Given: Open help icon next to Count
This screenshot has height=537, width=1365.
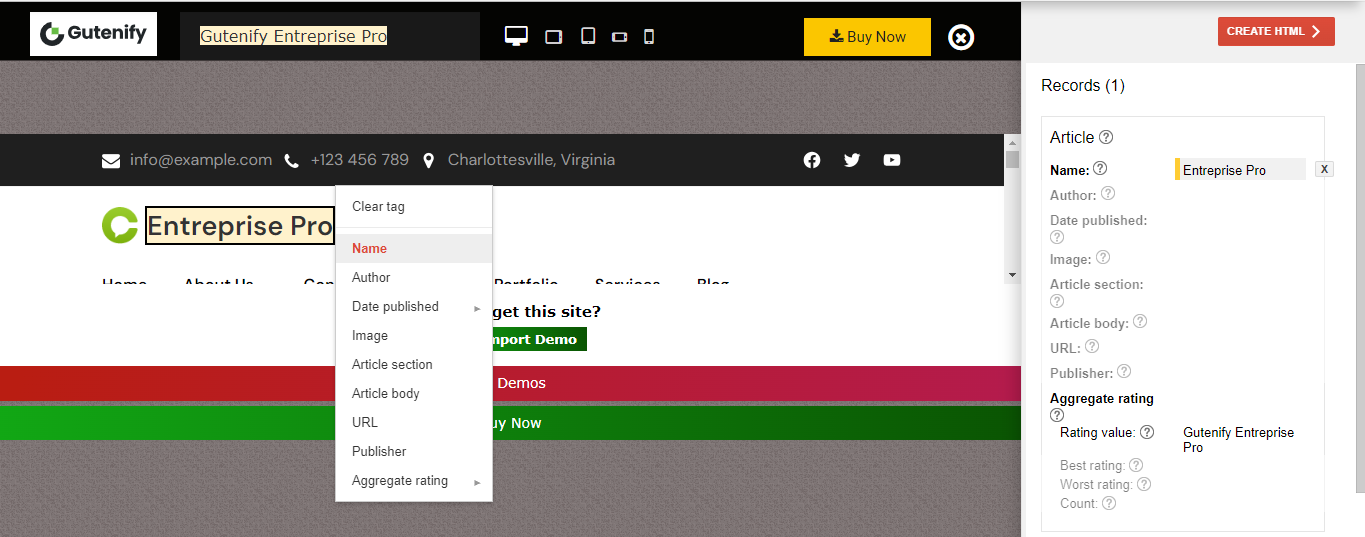Looking at the screenshot, I should [x=1109, y=503].
